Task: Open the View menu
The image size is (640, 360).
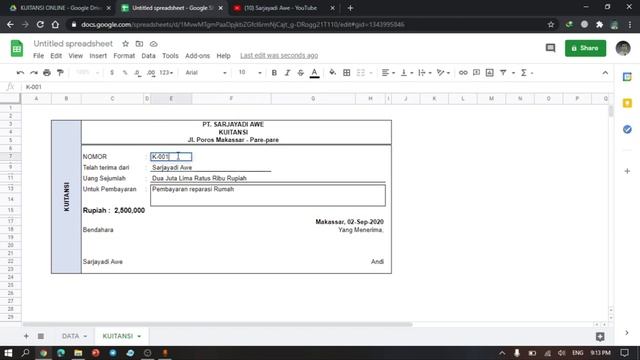Action: click(76, 56)
